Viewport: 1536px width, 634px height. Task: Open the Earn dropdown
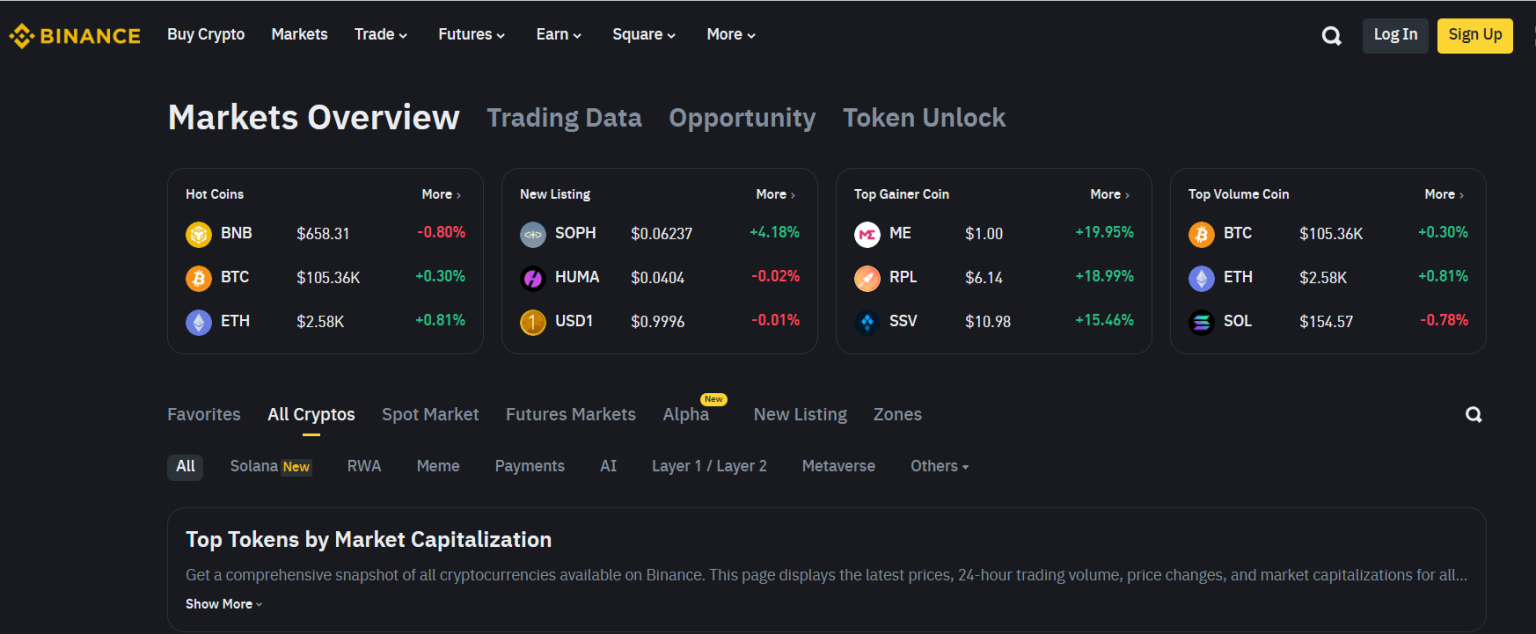point(558,34)
